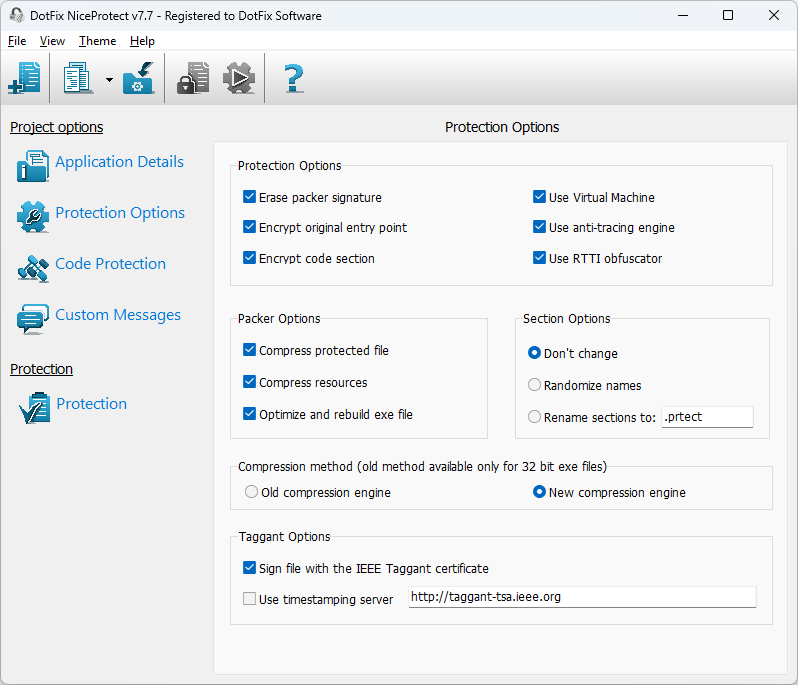Click the Open Project documents icon
The width and height of the screenshot is (798, 685).
click(x=77, y=78)
